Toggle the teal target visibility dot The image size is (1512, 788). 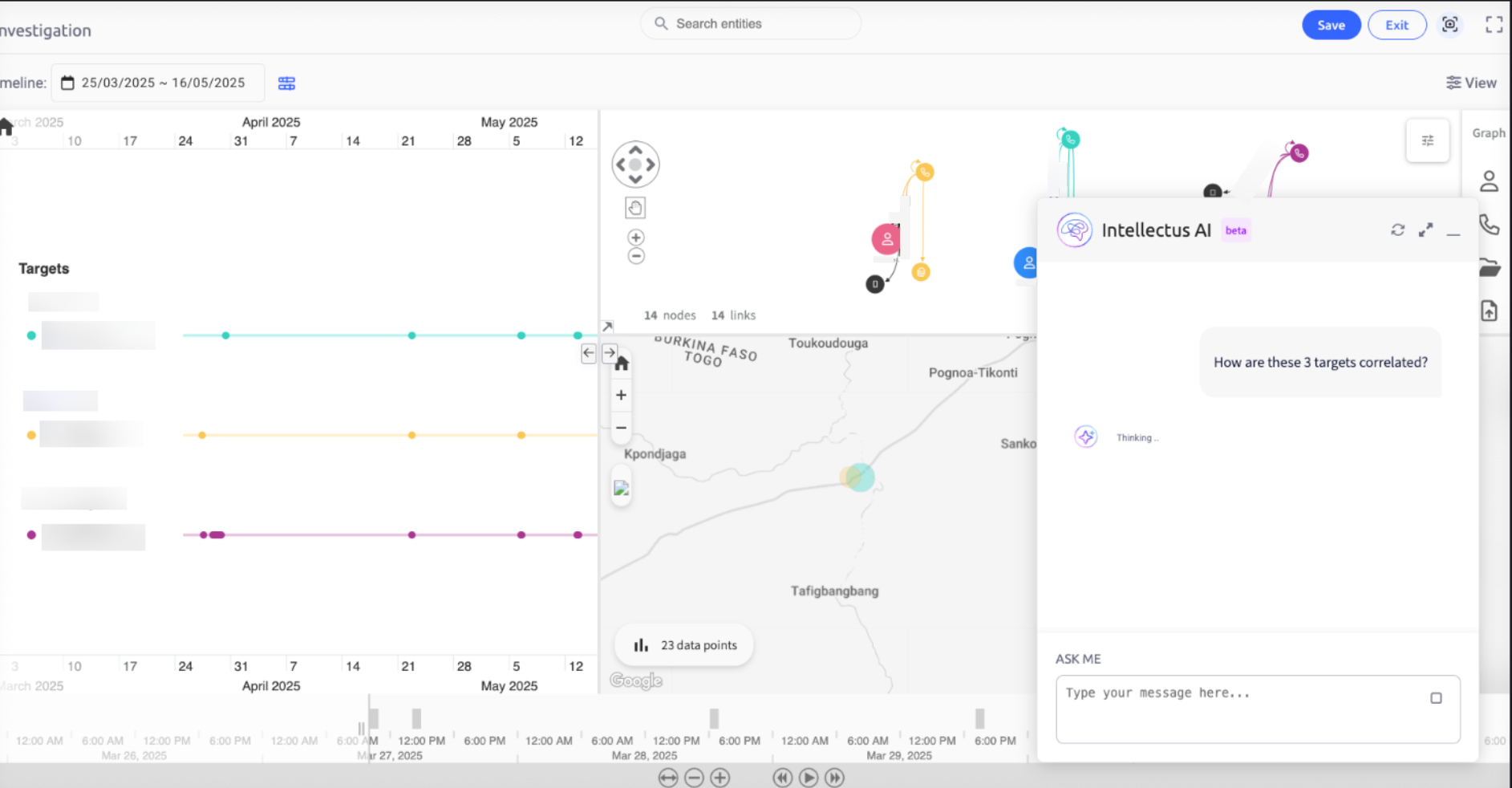point(31,335)
